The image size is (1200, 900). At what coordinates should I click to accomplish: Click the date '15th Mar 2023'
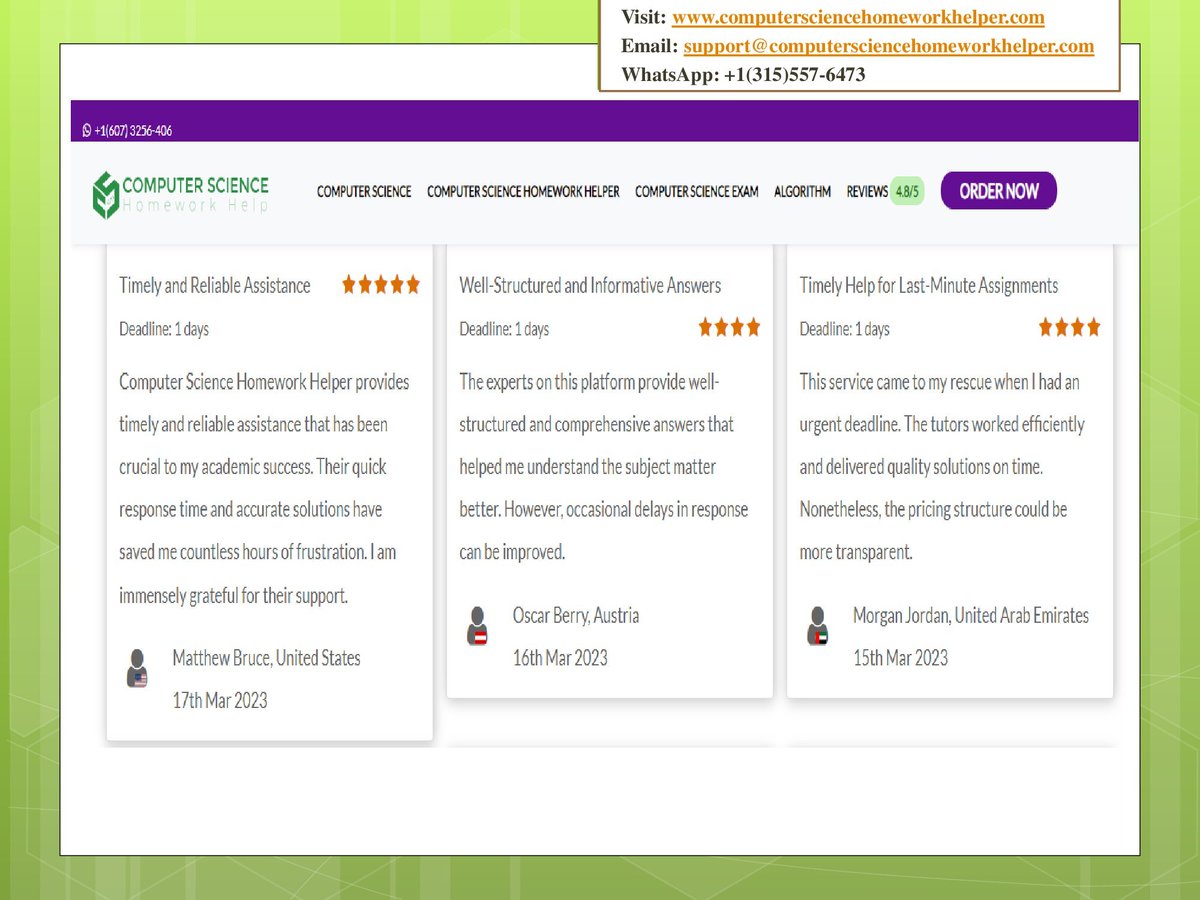pyautogui.click(x=900, y=658)
